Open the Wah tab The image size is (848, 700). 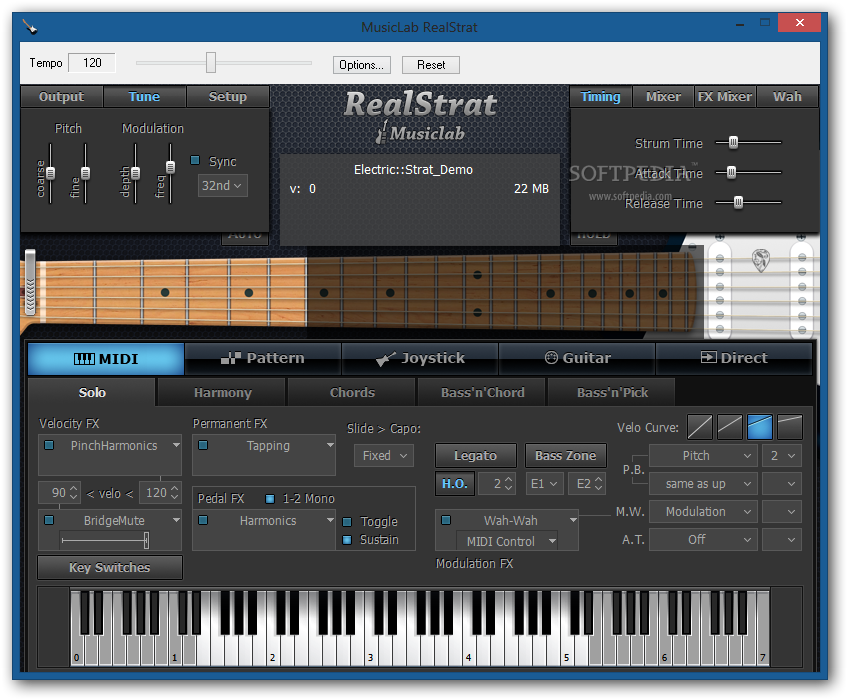(787, 96)
